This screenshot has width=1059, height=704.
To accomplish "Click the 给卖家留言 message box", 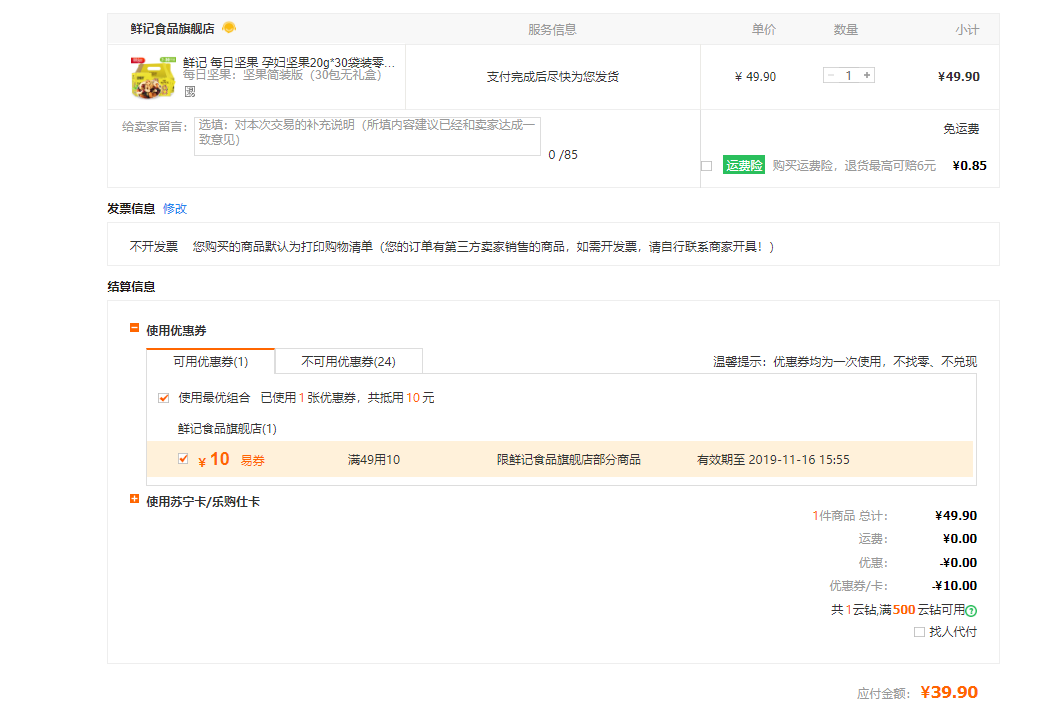I will [367, 136].
